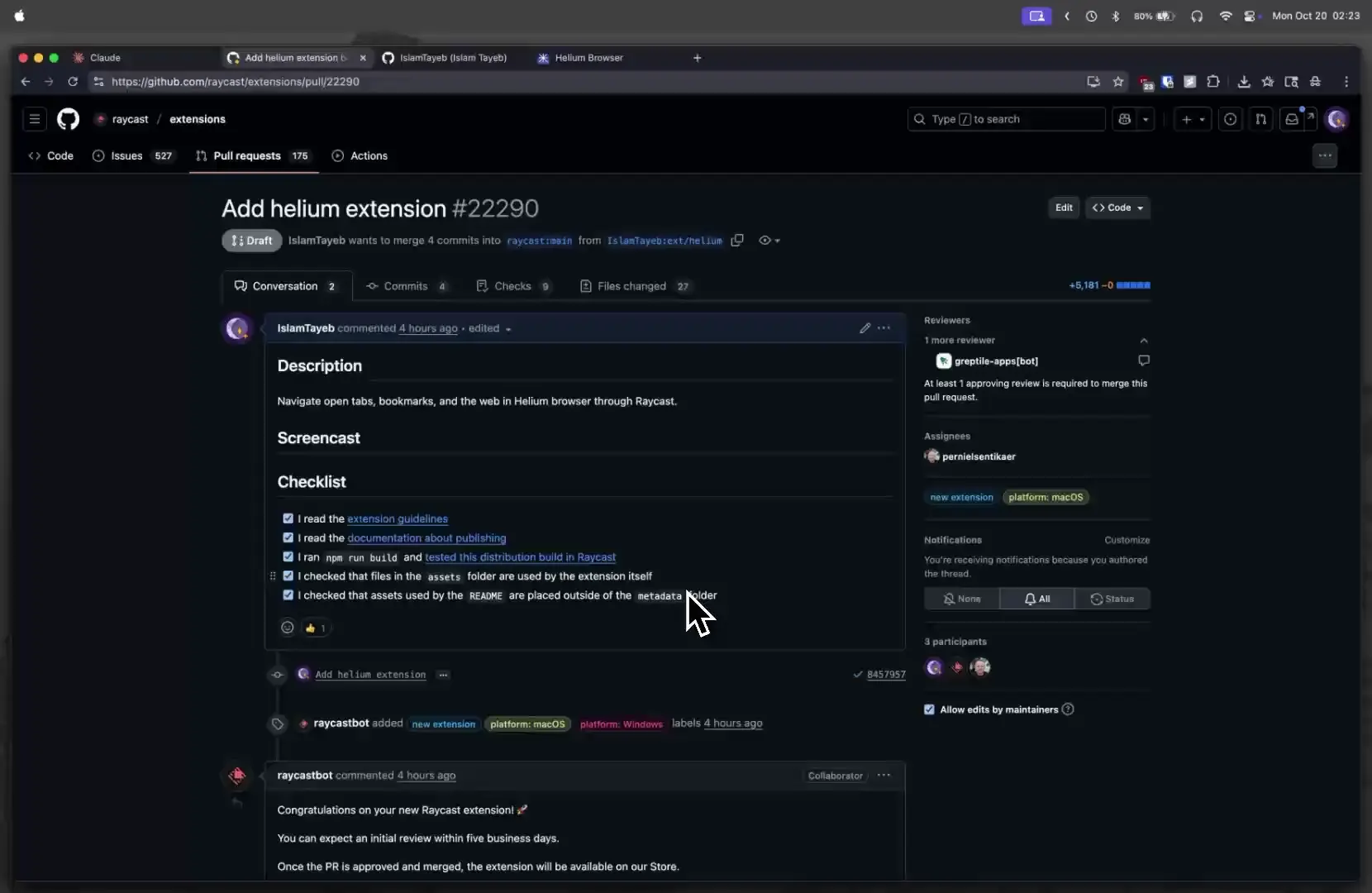Click the screen-sharing icon in the macOS menu bar
The width and height of the screenshot is (1372, 893).
[x=1036, y=16]
